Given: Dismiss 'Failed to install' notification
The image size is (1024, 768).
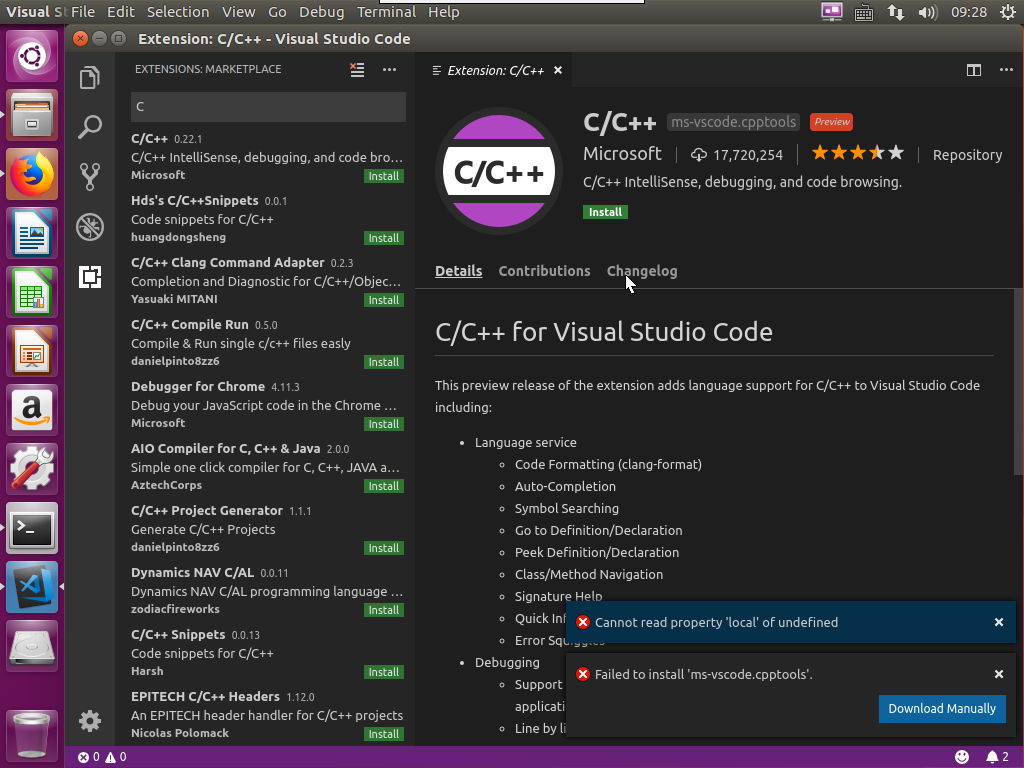Looking at the screenshot, I should point(999,674).
